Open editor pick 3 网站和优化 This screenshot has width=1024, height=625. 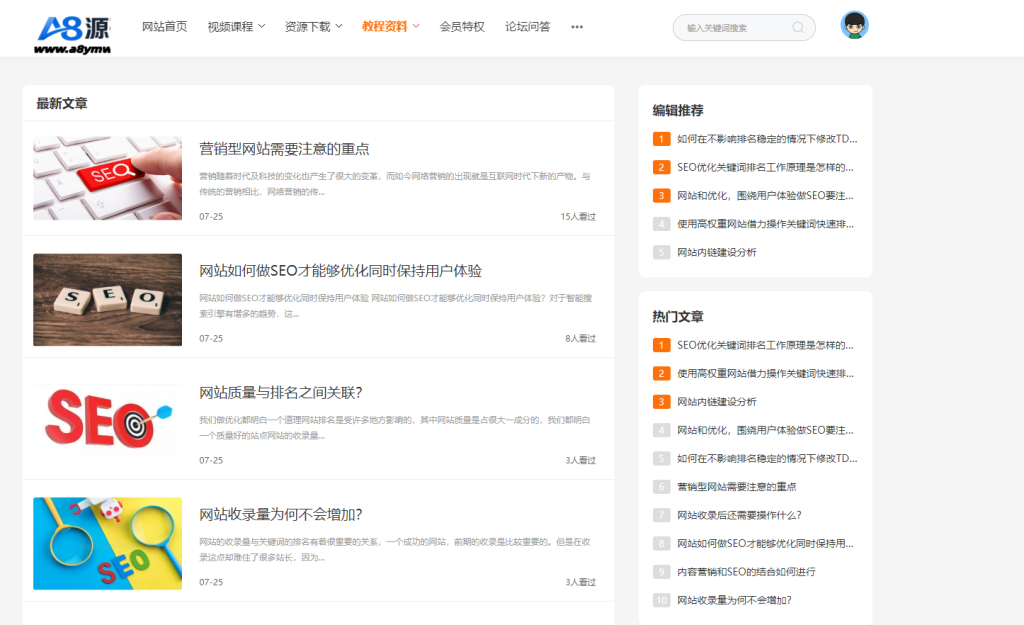tap(765, 195)
